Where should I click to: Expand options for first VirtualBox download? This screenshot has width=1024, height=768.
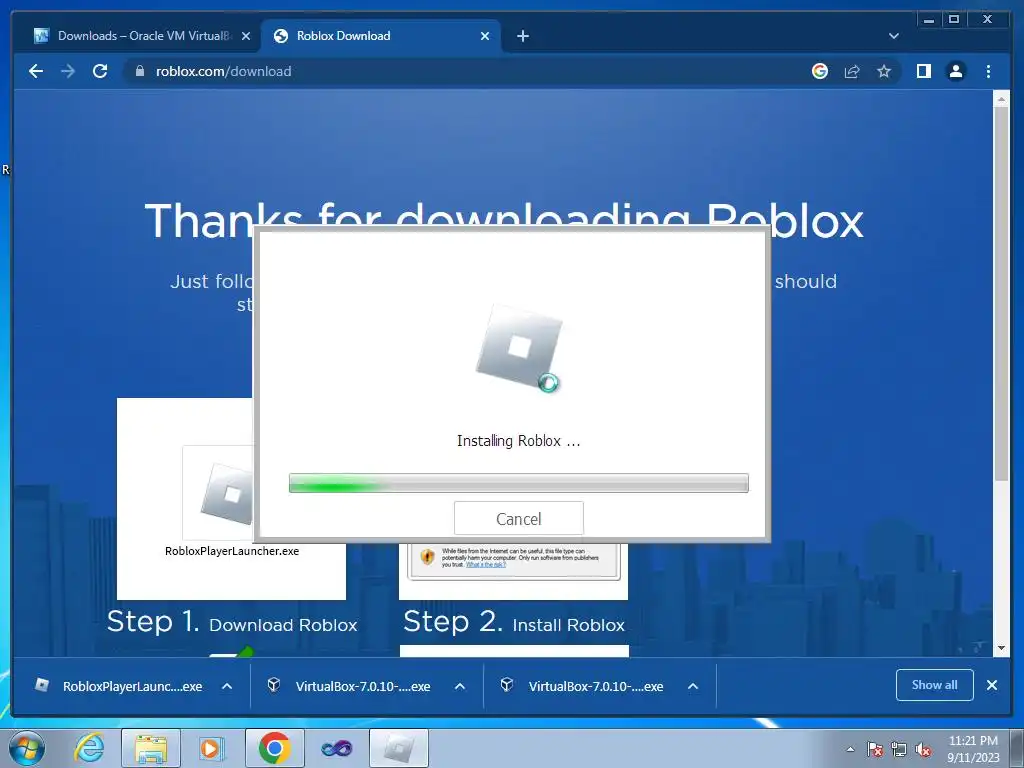tap(460, 686)
